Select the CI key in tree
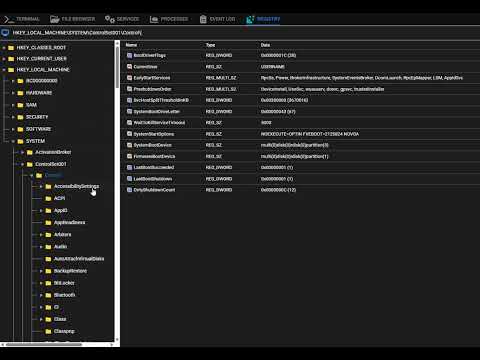 (56, 307)
